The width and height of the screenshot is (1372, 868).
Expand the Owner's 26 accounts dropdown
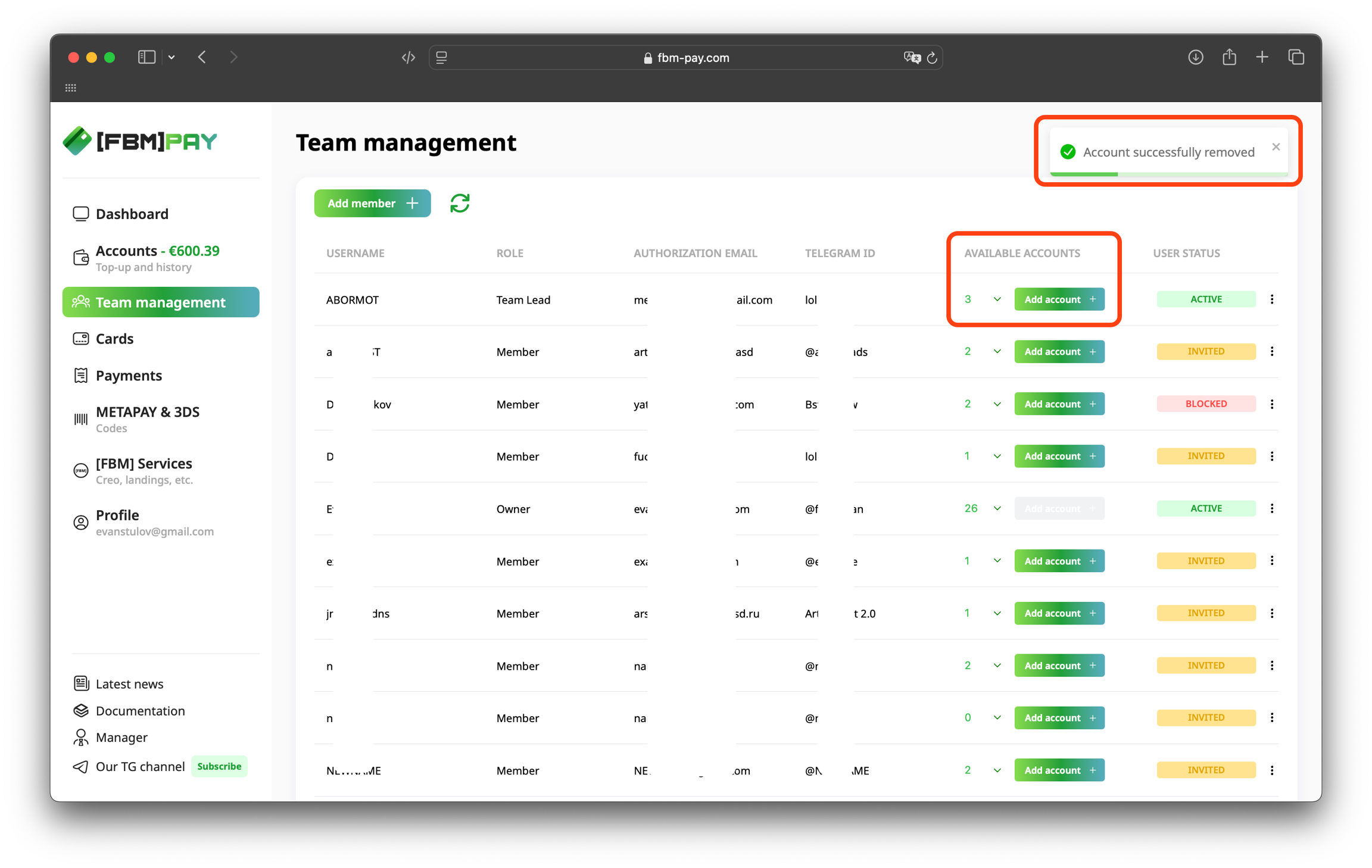pyautogui.click(x=997, y=508)
